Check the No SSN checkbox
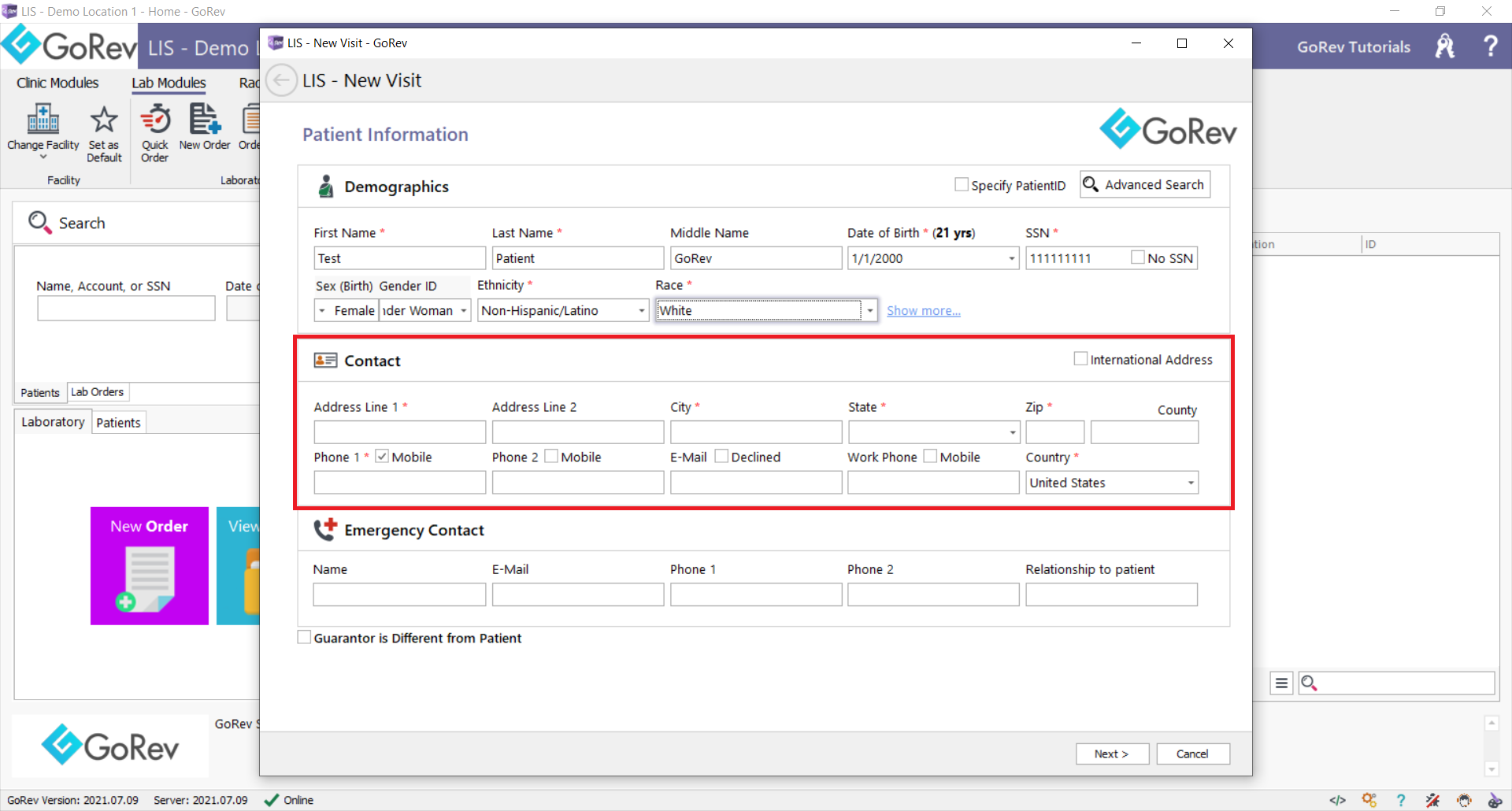This screenshot has width=1512, height=811. coord(1138,257)
